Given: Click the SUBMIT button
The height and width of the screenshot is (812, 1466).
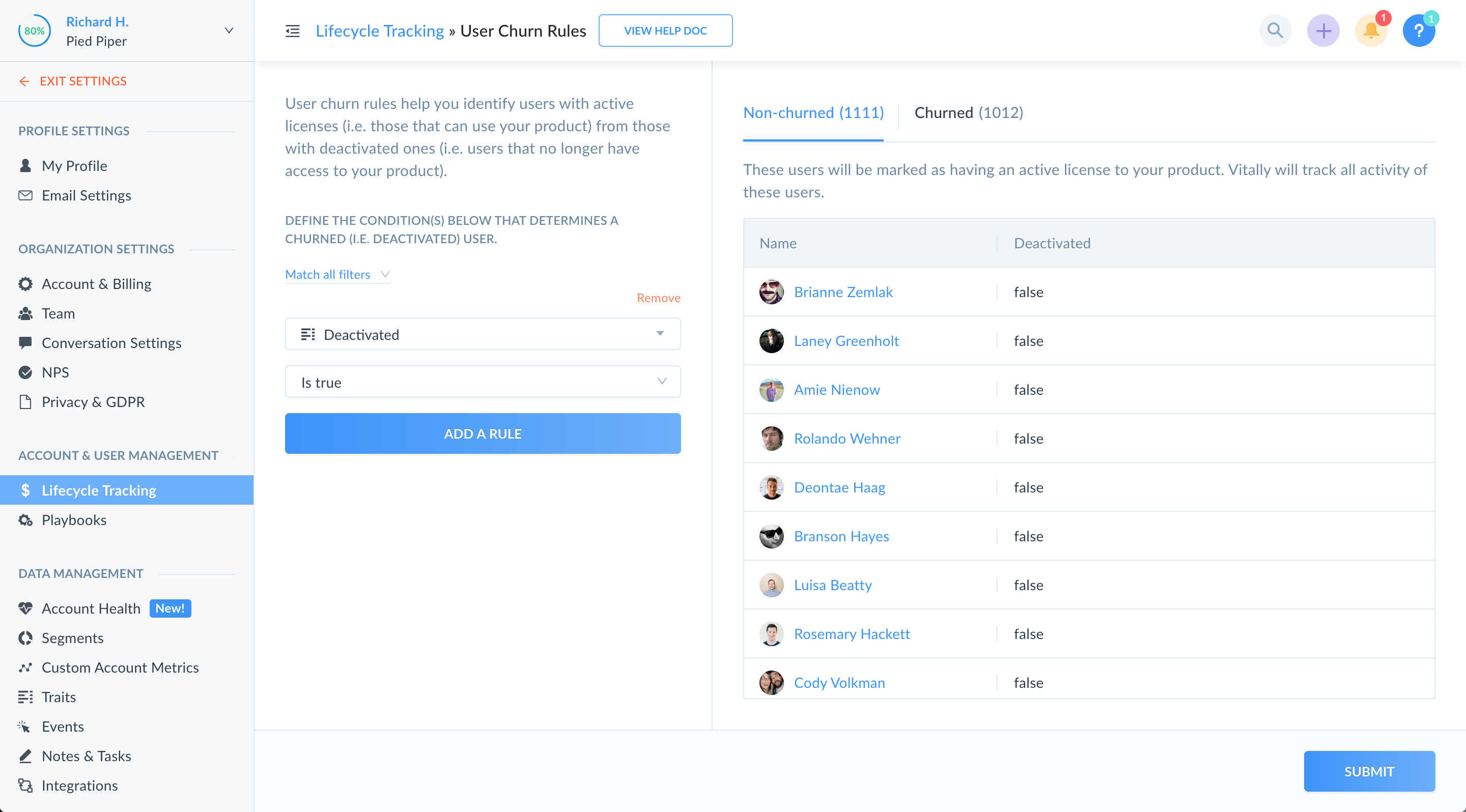Looking at the screenshot, I should pyautogui.click(x=1369, y=771).
